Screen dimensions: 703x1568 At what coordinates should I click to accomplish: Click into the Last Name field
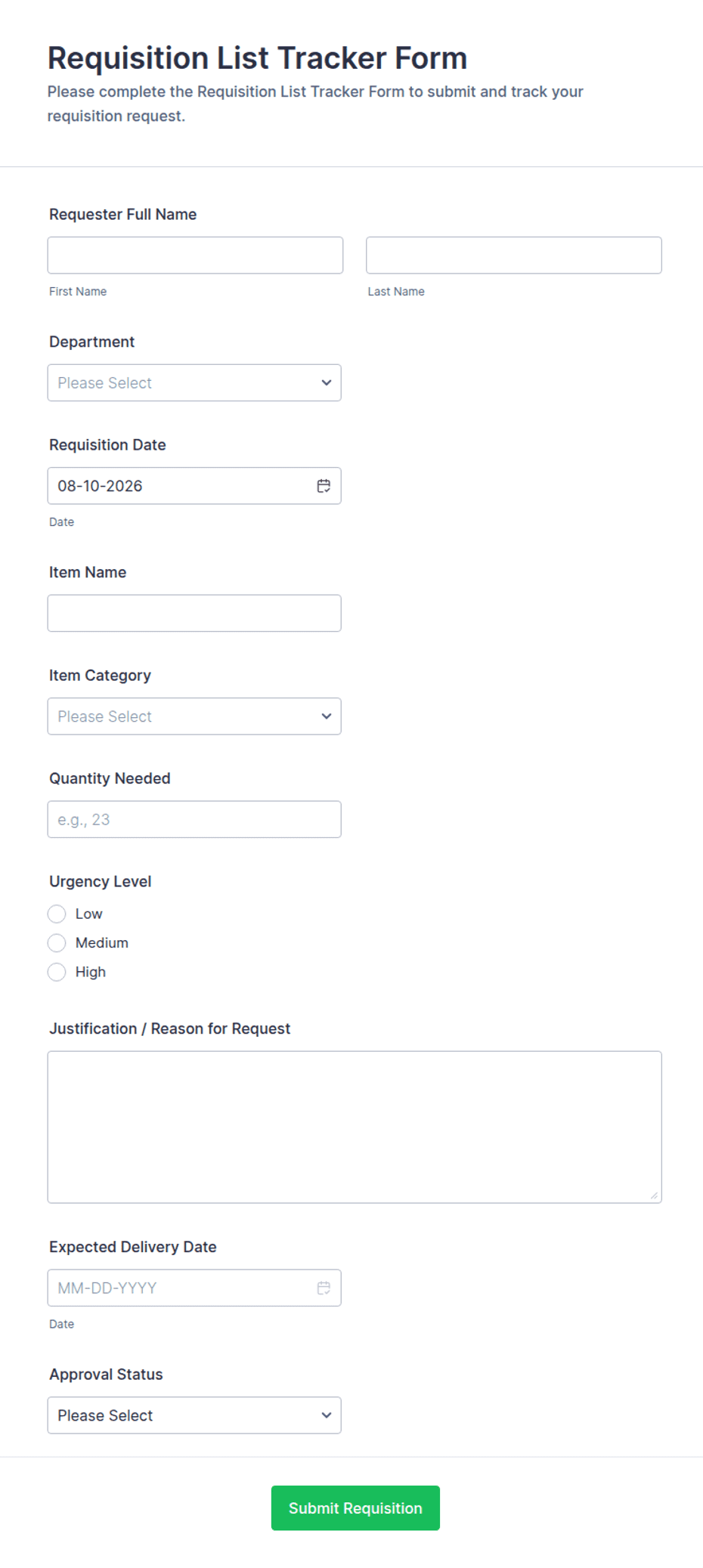point(514,255)
